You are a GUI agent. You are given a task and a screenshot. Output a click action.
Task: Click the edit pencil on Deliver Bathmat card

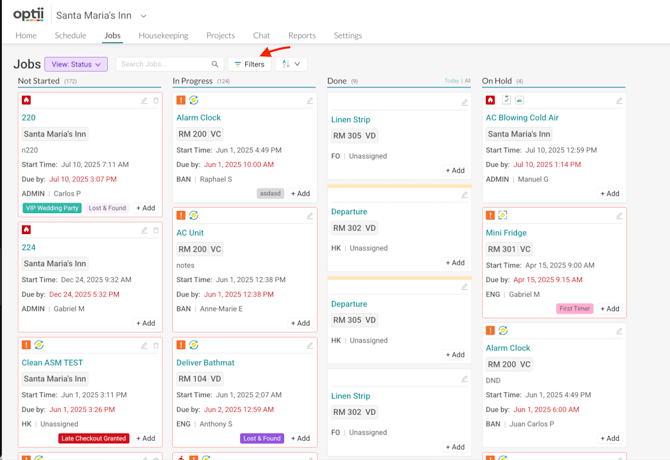click(310, 346)
